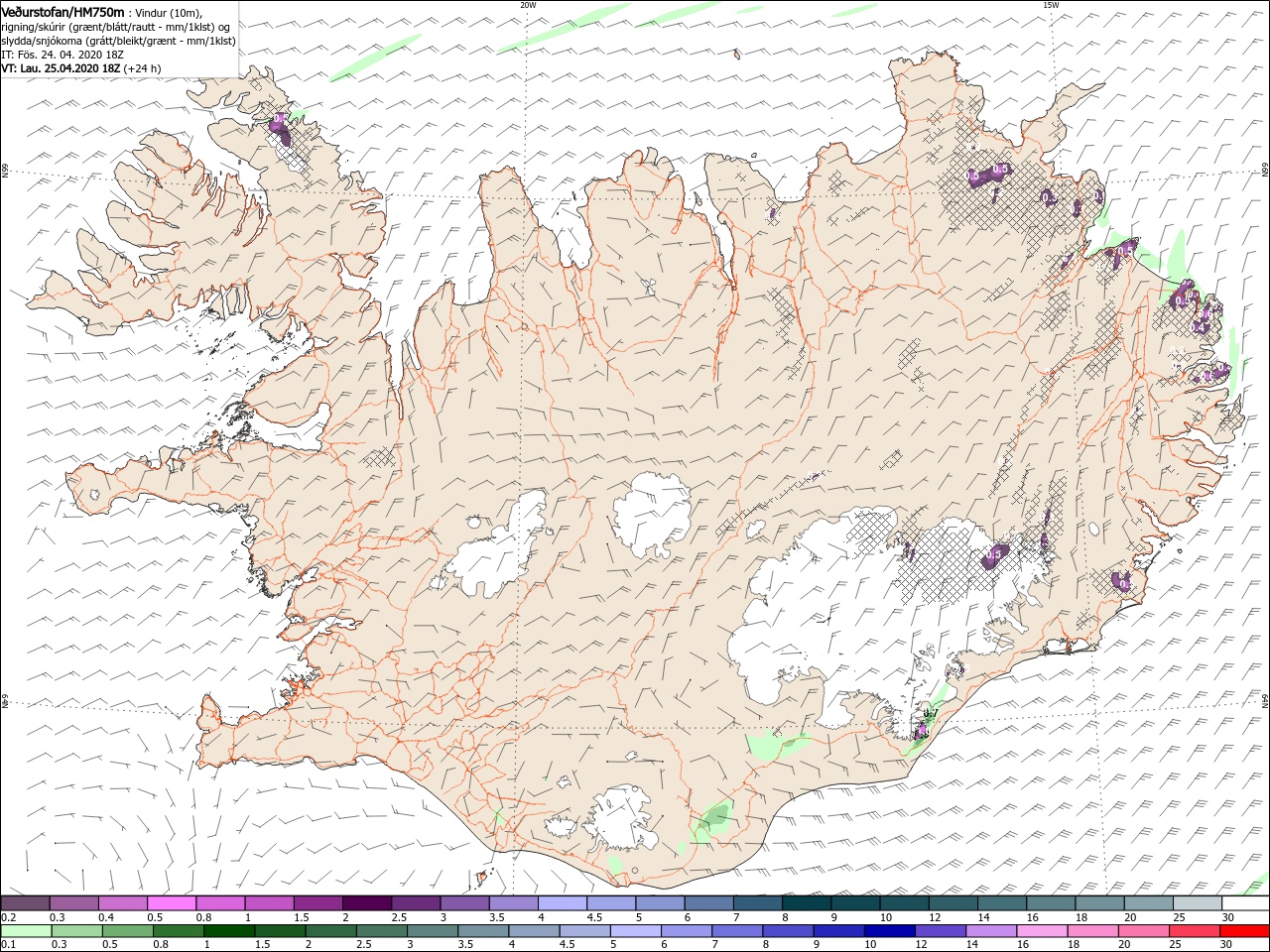
Task: Pick the dark purple 2 snow legend swatch
Action: pos(367,903)
